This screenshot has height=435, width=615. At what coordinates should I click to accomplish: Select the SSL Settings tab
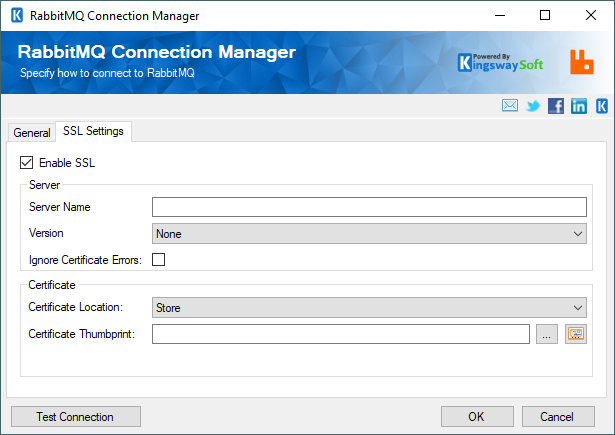[x=93, y=131]
